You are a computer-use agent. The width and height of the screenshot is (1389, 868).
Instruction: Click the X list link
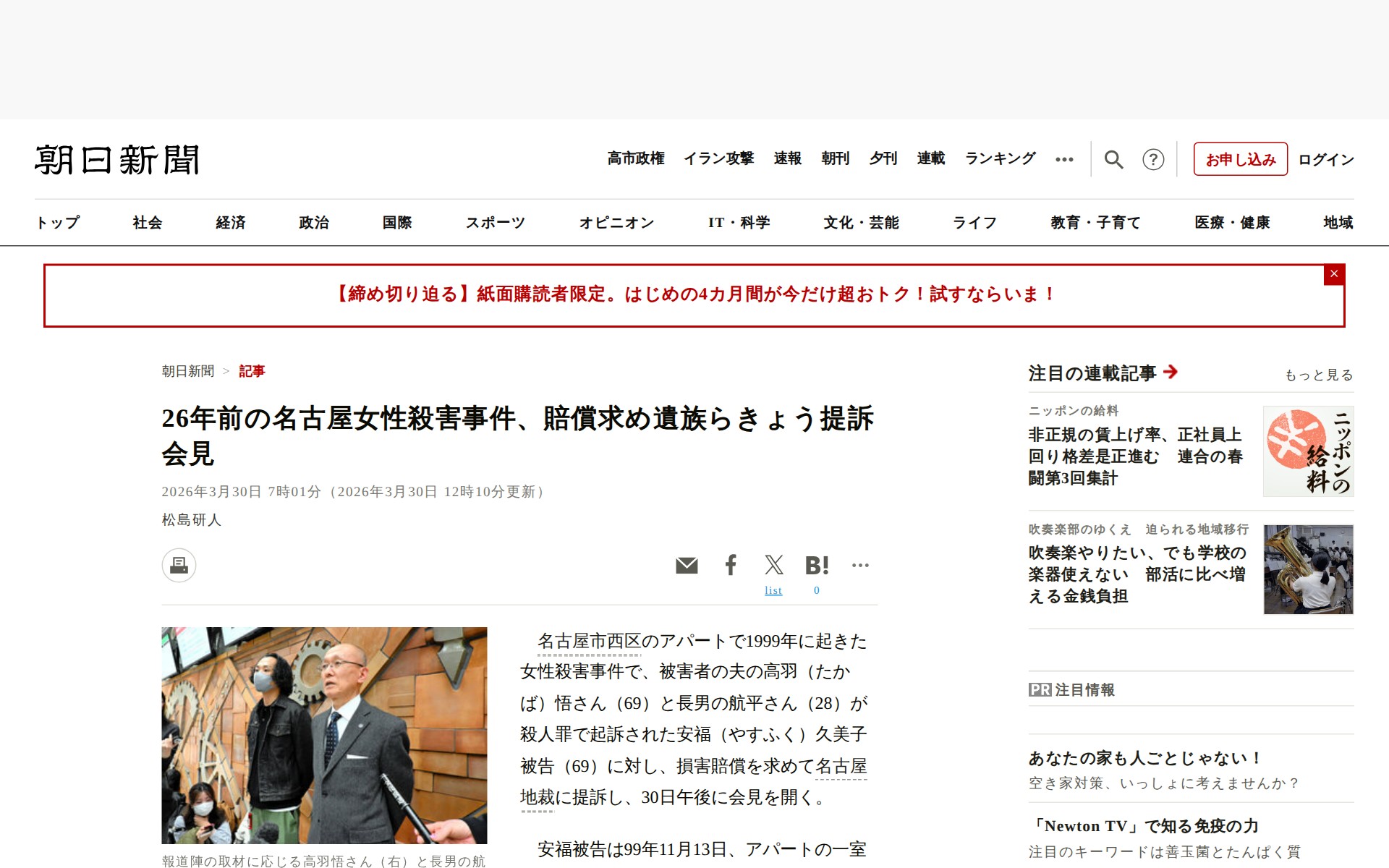pyautogui.click(x=773, y=590)
